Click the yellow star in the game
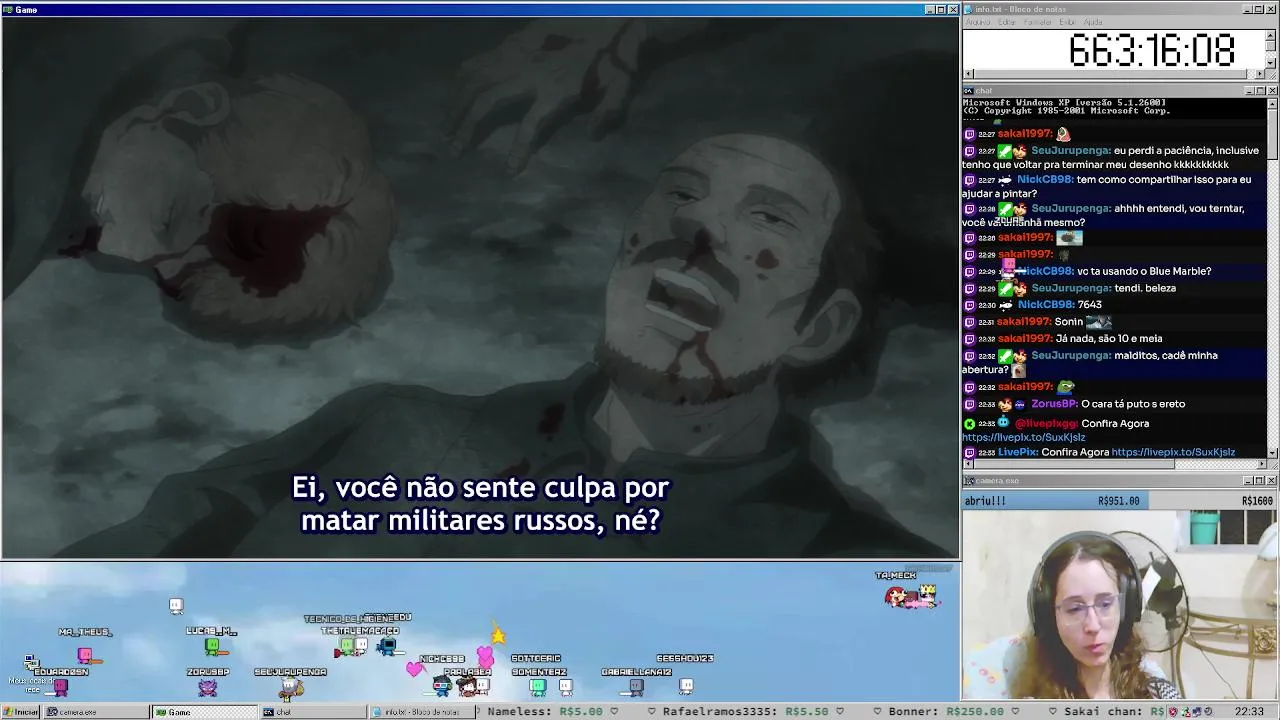The height and width of the screenshot is (720, 1280). coord(498,635)
